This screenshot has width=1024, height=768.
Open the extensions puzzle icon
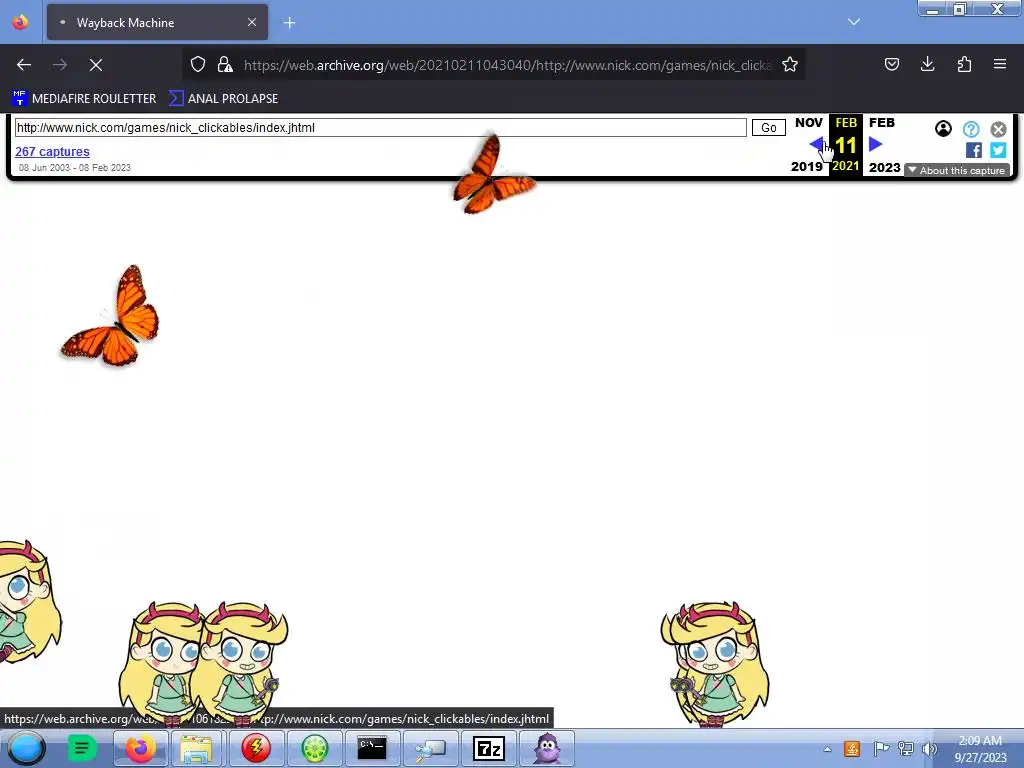[x=964, y=64]
